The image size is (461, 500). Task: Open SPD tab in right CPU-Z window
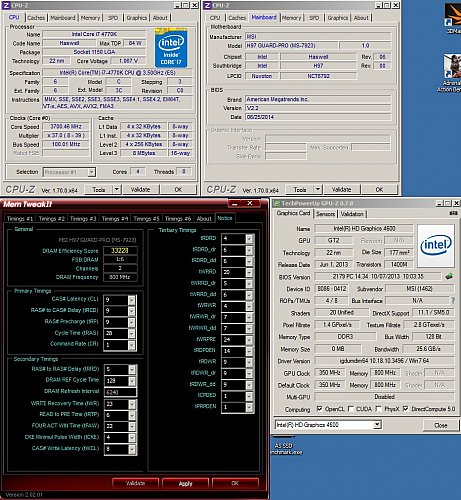click(x=314, y=18)
